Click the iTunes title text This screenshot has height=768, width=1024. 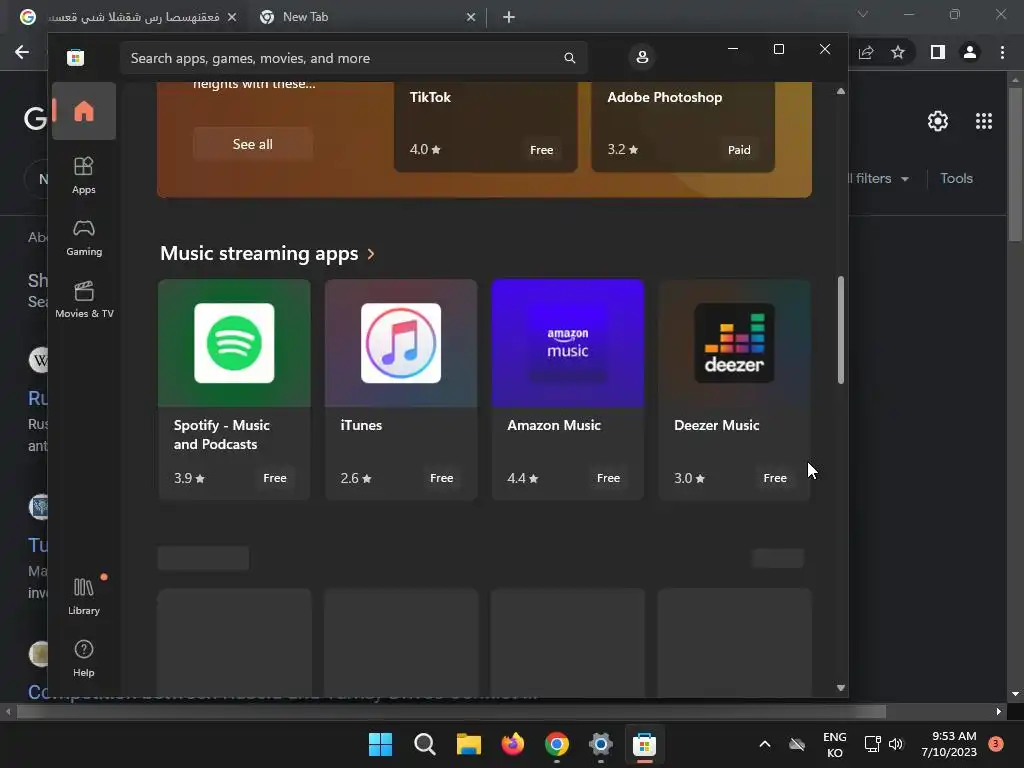(x=361, y=425)
